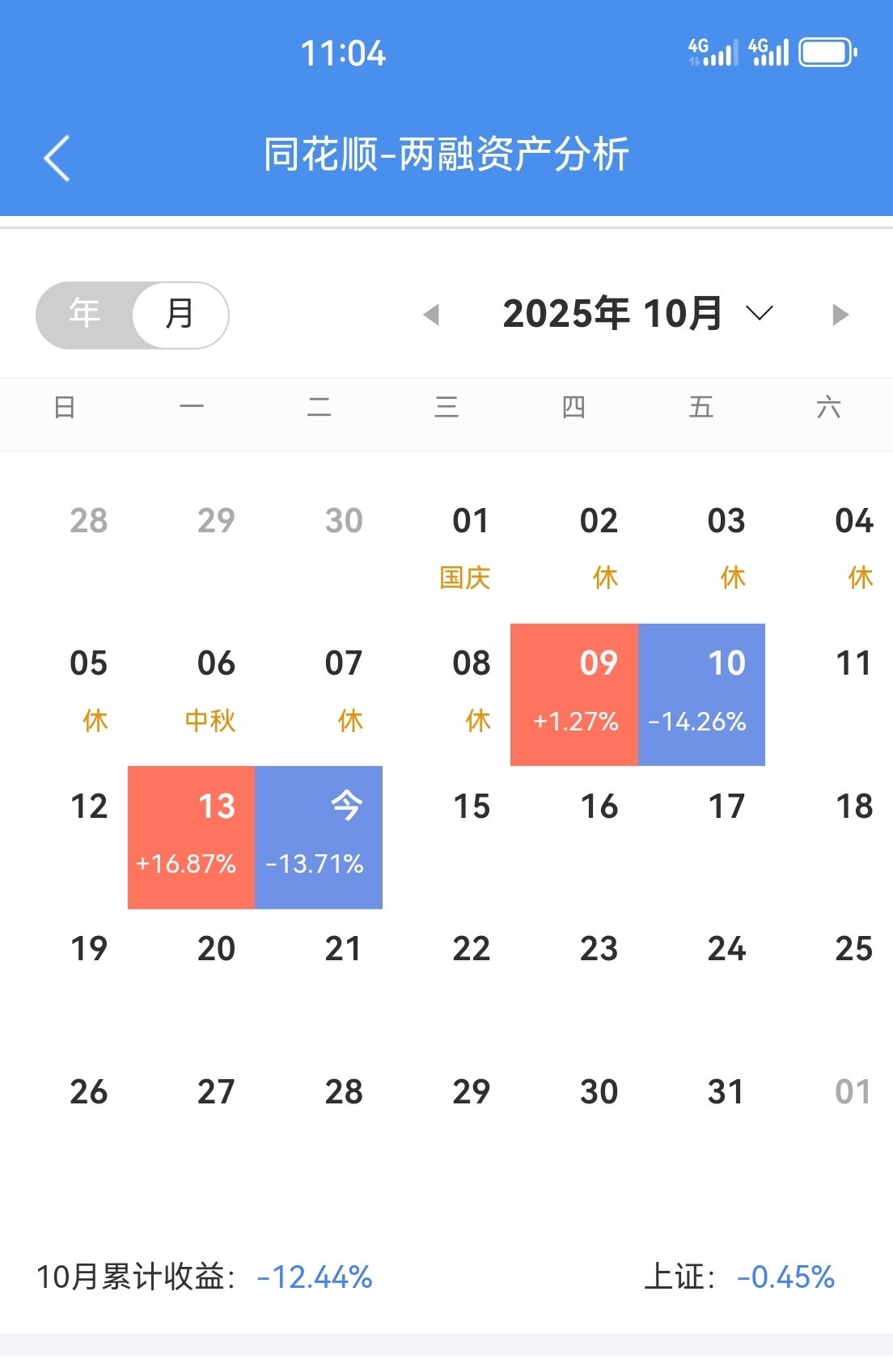Go to previous month arrow
Image resolution: width=893 pixels, height=1372 pixels.
(432, 315)
